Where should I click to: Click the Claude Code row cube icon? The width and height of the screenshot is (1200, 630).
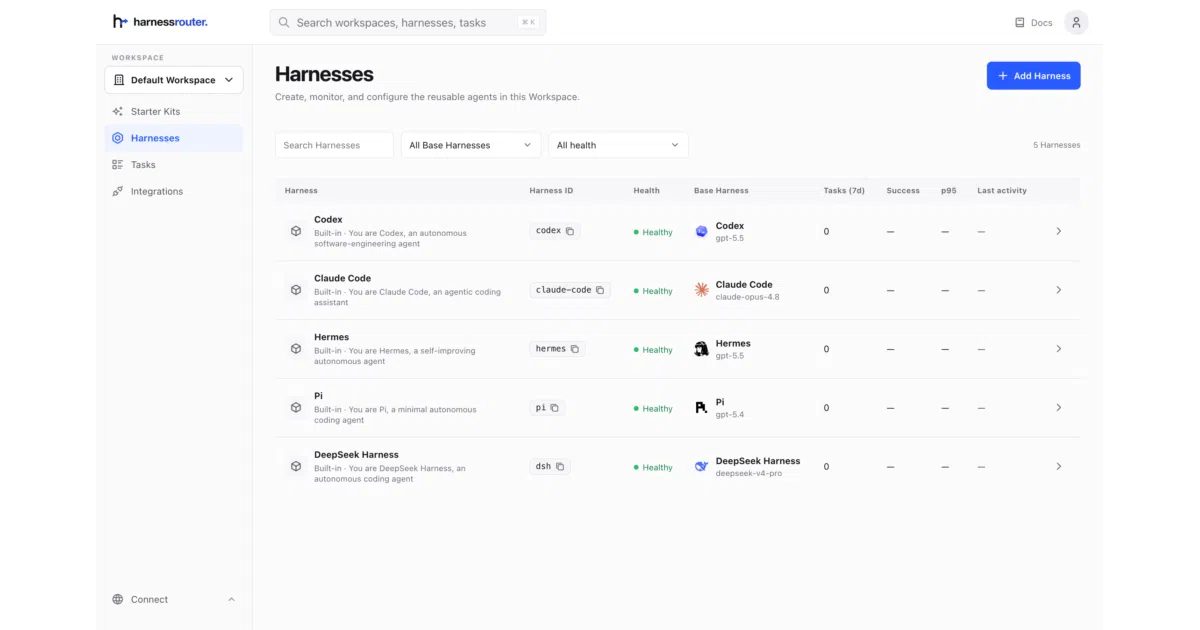pos(296,290)
